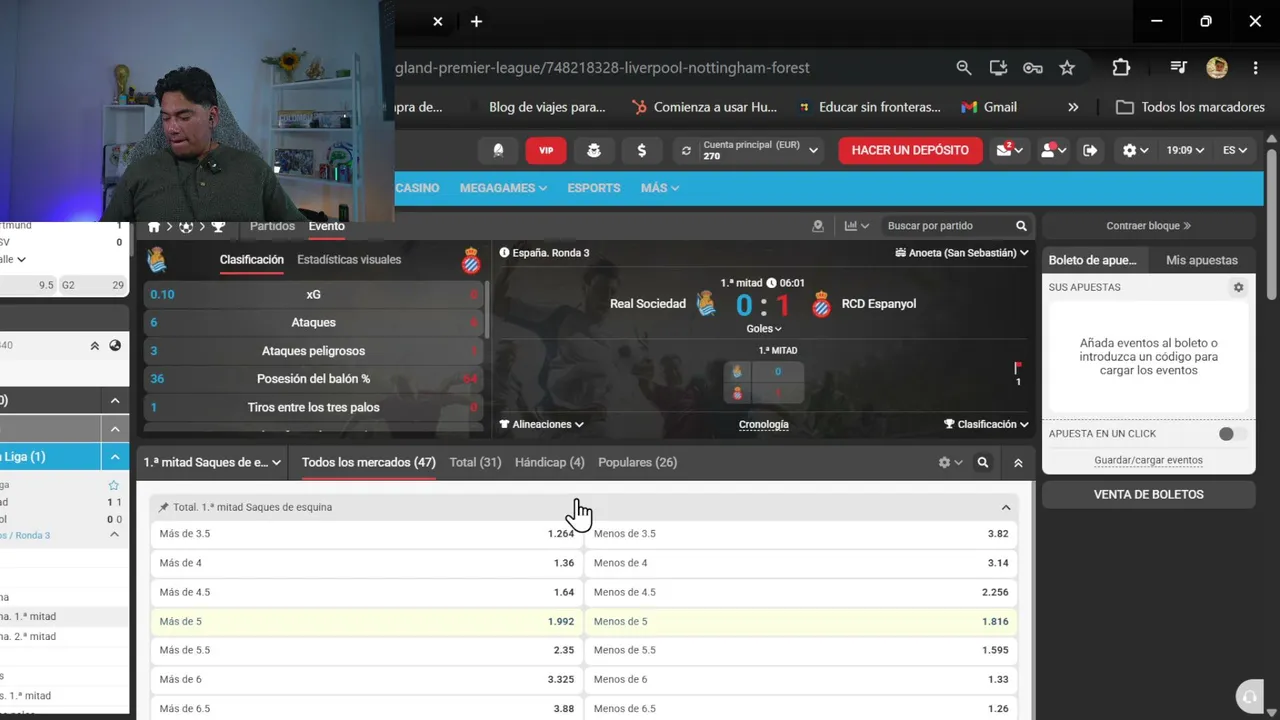
Task: Open the red VIP badge
Action: [x=546, y=150]
